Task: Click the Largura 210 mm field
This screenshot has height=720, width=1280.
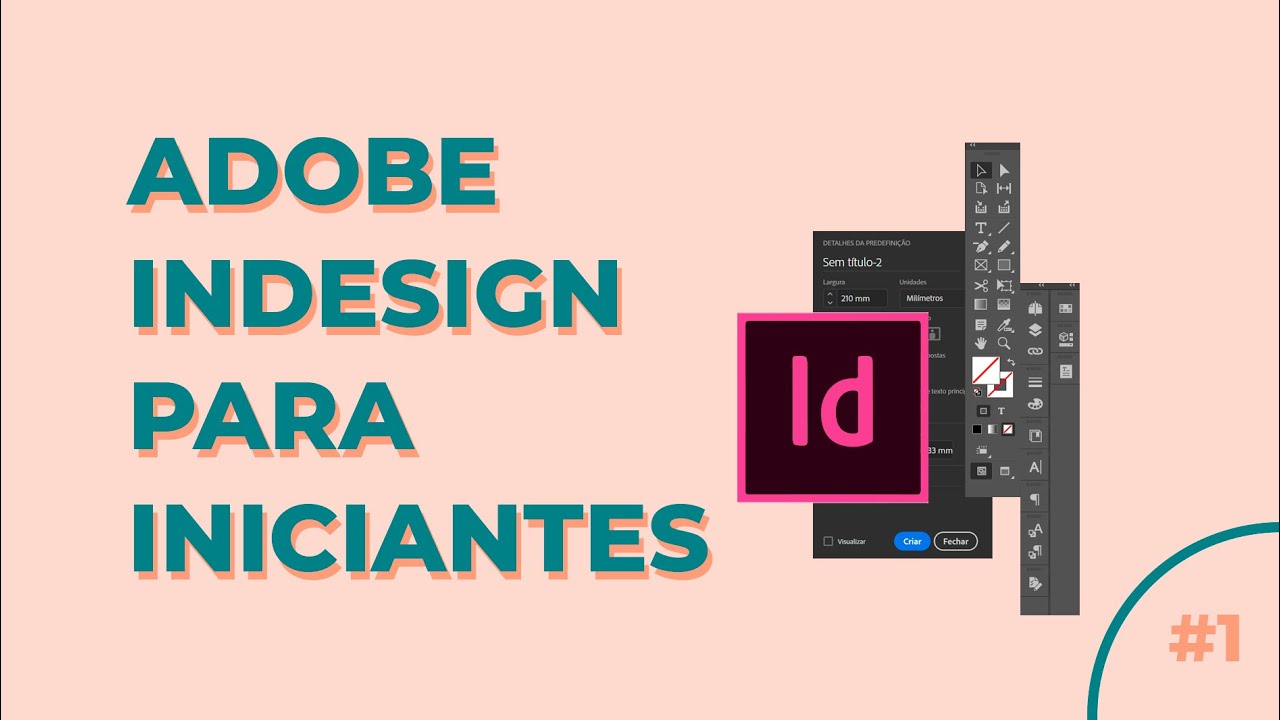Action: coord(862,298)
